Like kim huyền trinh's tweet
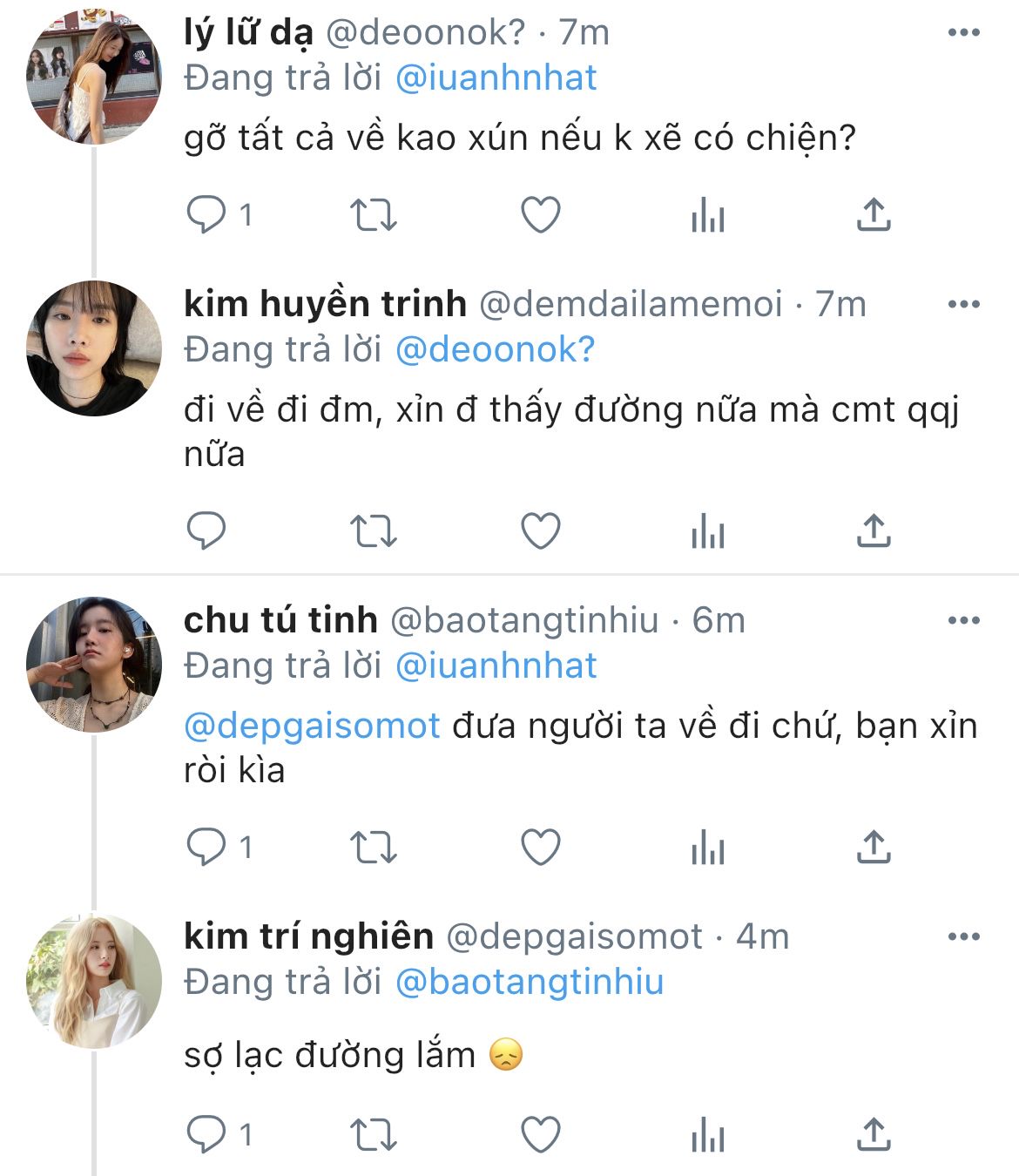 [540, 531]
